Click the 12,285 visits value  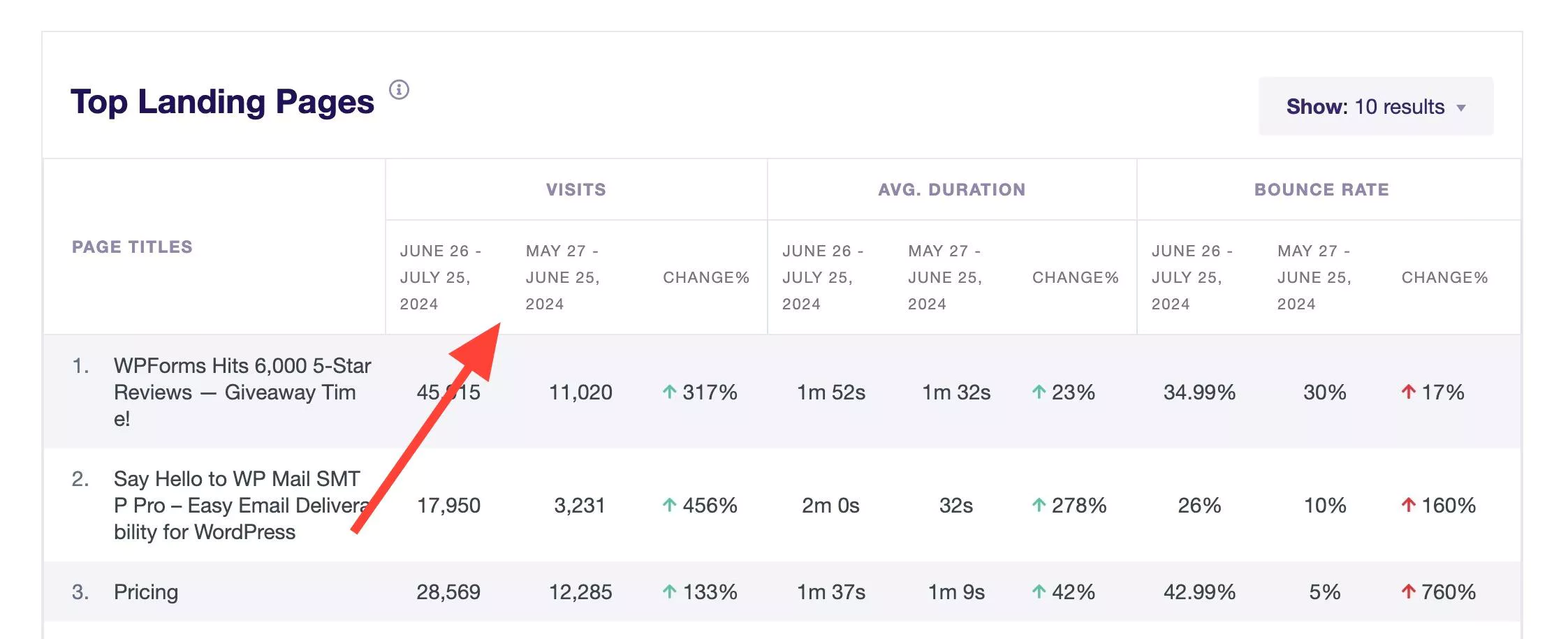click(x=580, y=592)
